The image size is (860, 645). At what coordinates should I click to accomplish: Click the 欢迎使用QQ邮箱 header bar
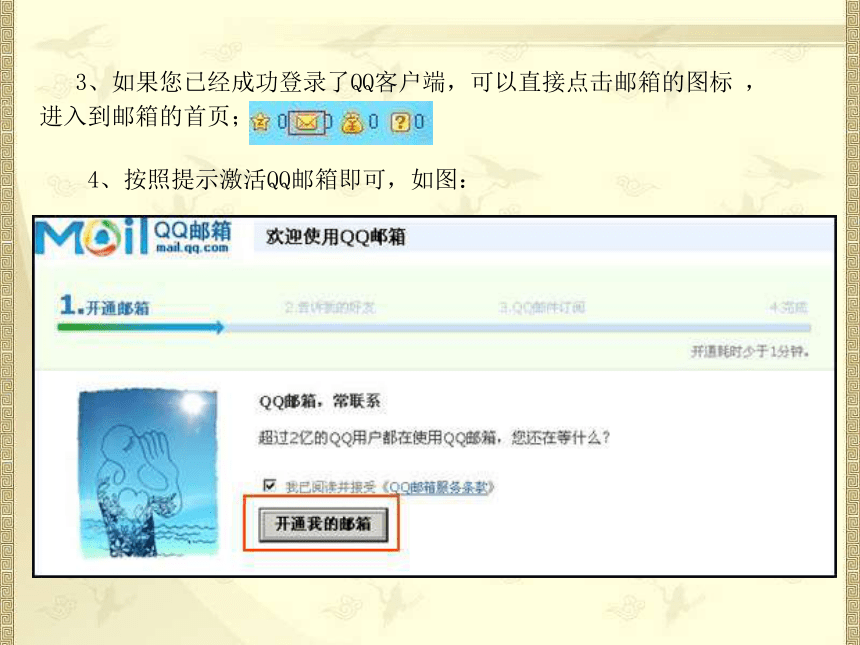tap(543, 237)
